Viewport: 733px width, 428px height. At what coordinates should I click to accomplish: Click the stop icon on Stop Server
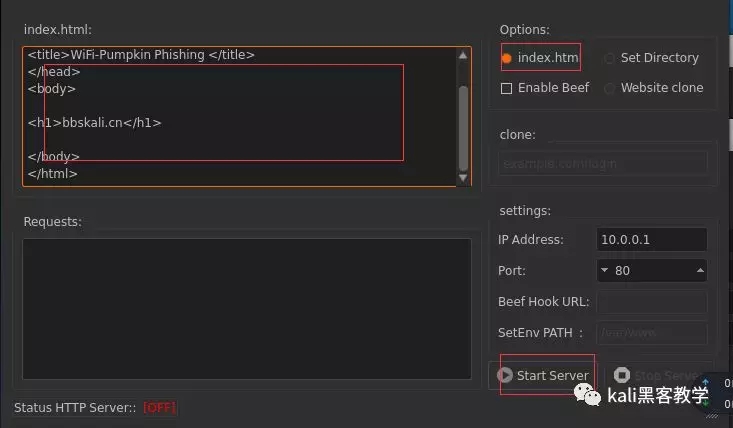pyautogui.click(x=622, y=376)
